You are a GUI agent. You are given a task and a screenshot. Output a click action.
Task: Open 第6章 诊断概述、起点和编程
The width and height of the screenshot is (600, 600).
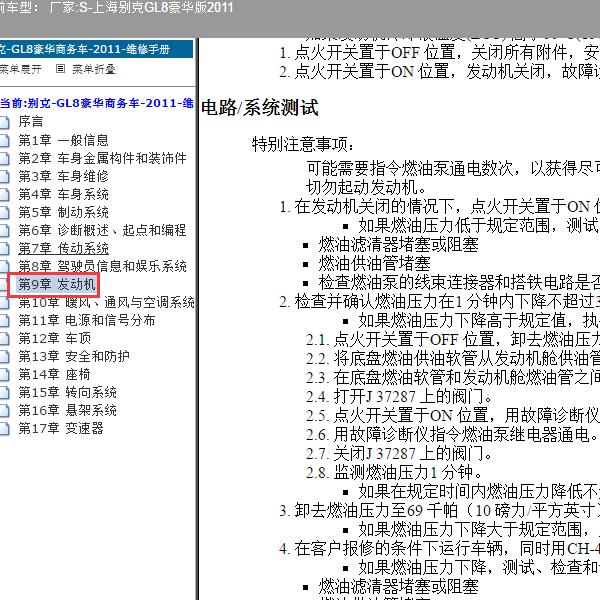(103, 230)
